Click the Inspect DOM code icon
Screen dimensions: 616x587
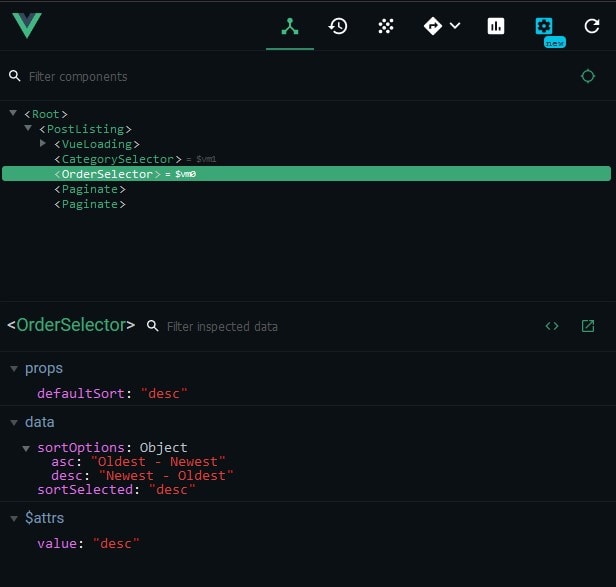(551, 326)
